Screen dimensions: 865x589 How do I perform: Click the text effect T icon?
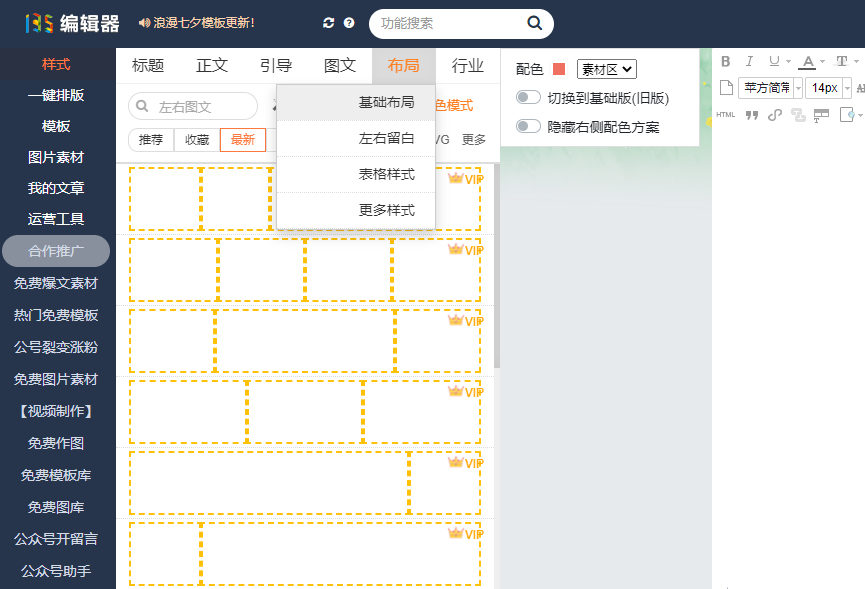point(841,61)
